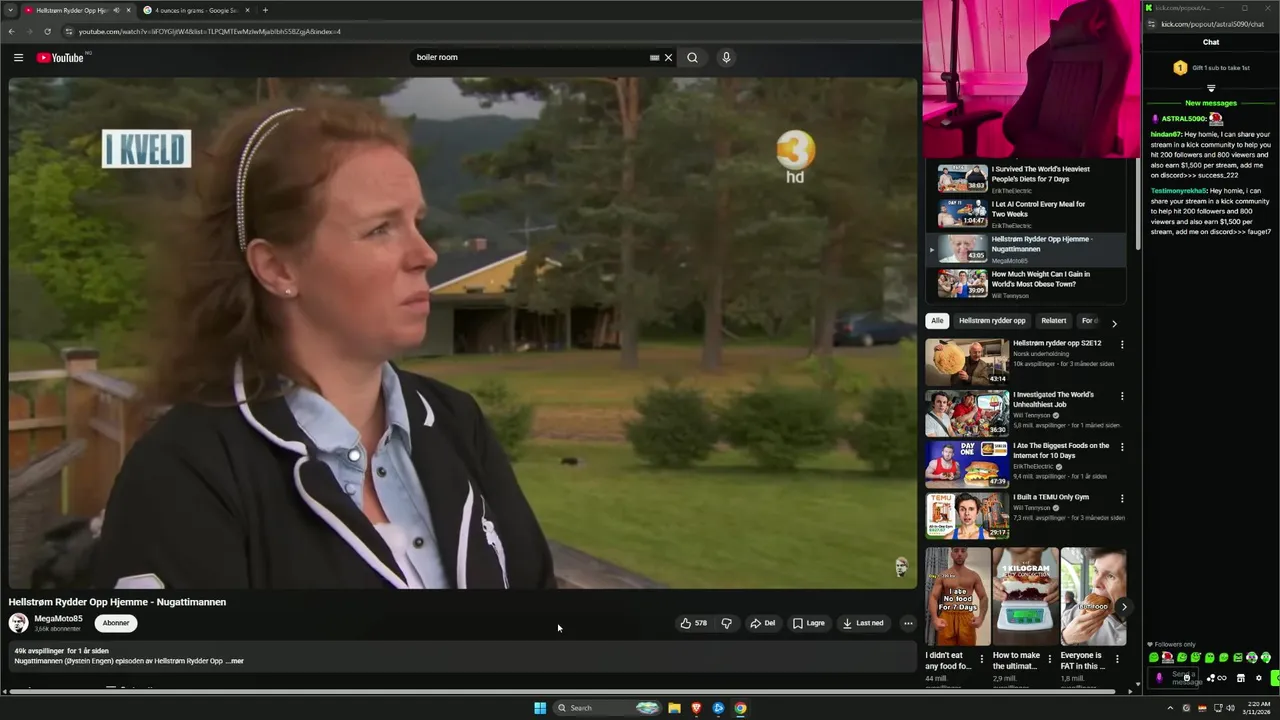Viewport: 1280px width, 720px height.
Task: Go to YouTube home via the logo
Action: (x=60, y=58)
